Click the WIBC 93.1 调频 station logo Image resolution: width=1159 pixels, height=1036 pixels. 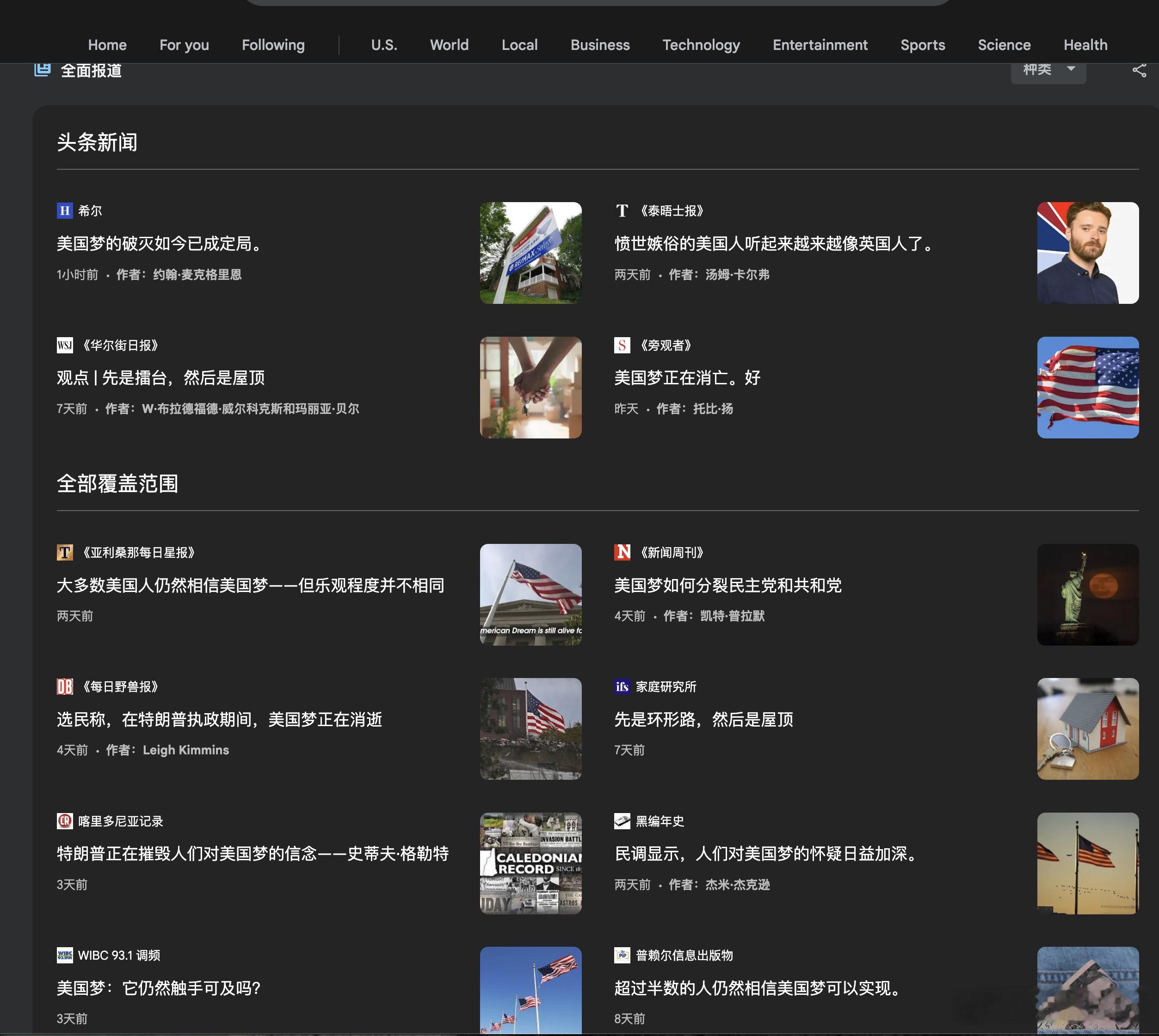pos(66,955)
